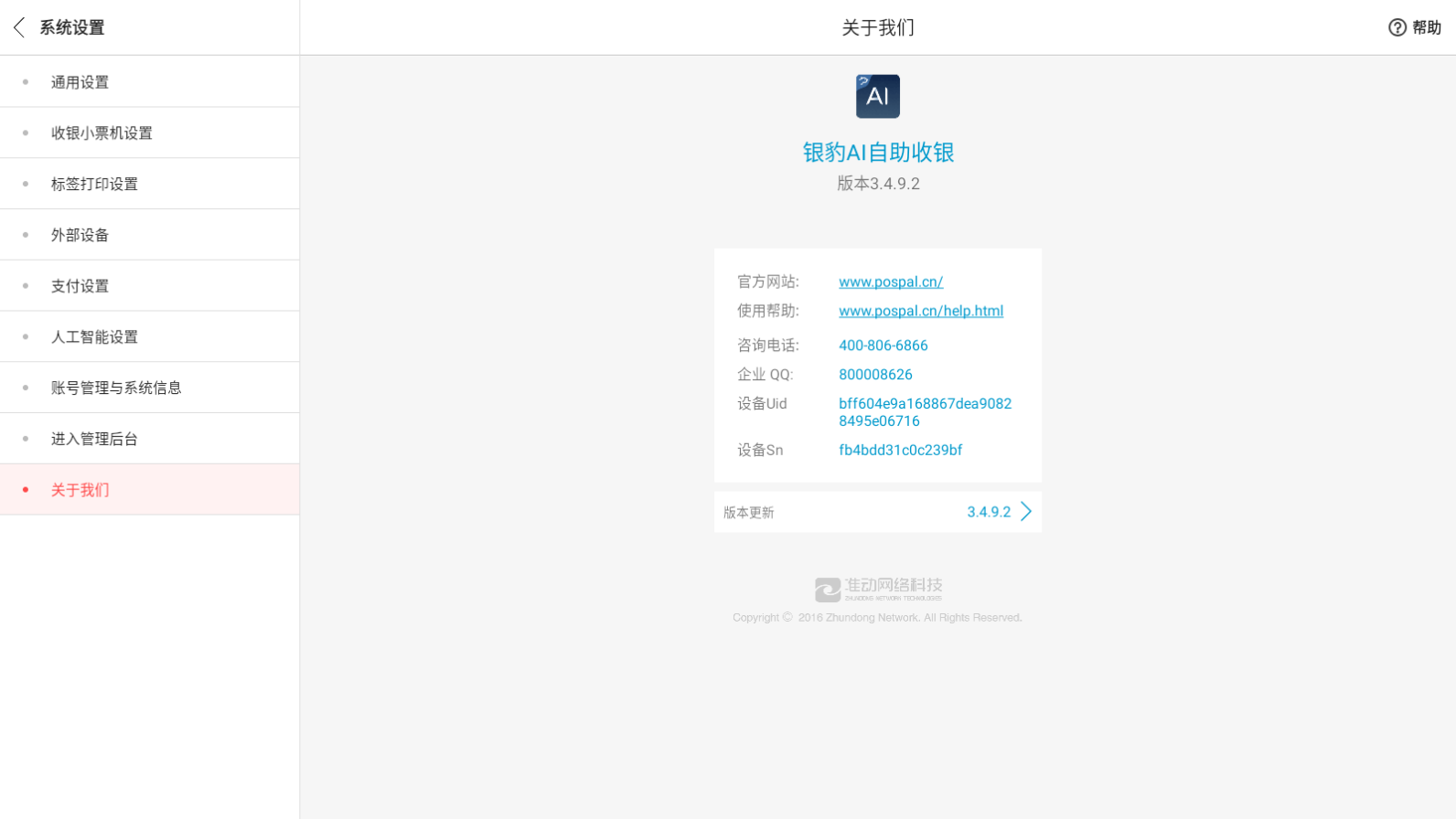The width and height of the screenshot is (1456, 819).
Task: Open 账号管理与系统信息 section
Action: pyautogui.click(x=149, y=388)
